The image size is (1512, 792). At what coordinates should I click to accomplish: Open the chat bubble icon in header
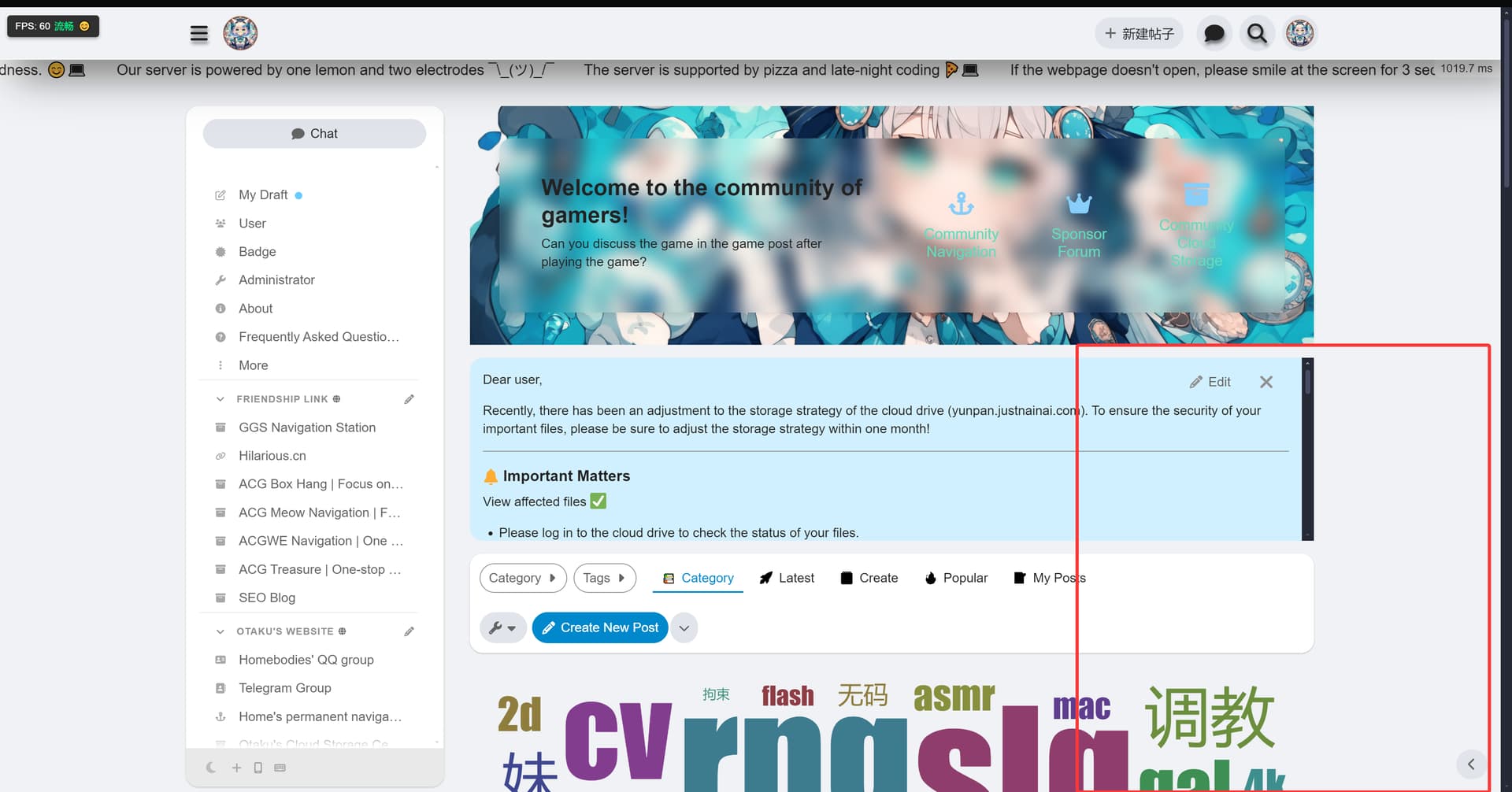[1214, 33]
